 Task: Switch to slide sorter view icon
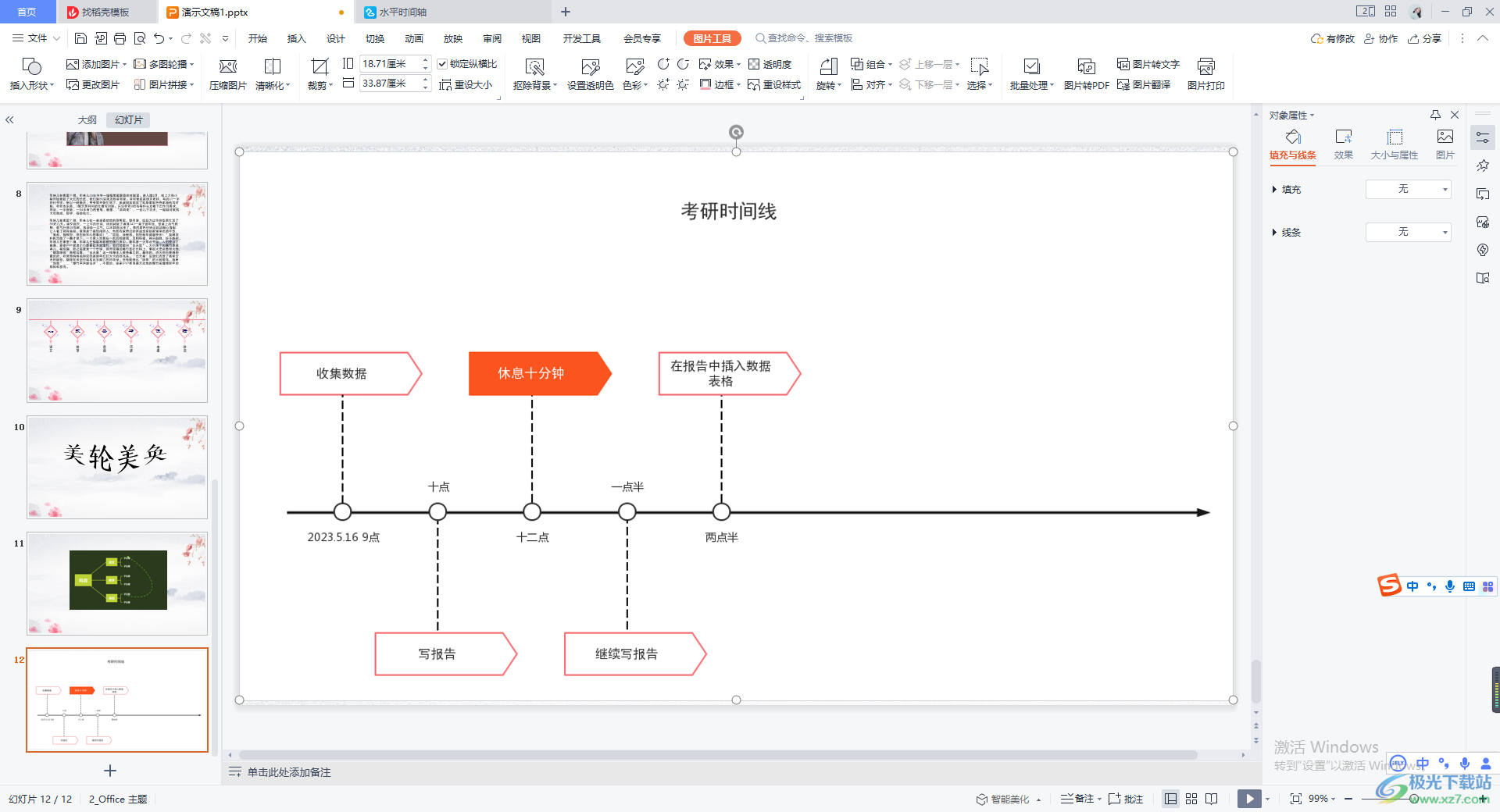point(1191,799)
